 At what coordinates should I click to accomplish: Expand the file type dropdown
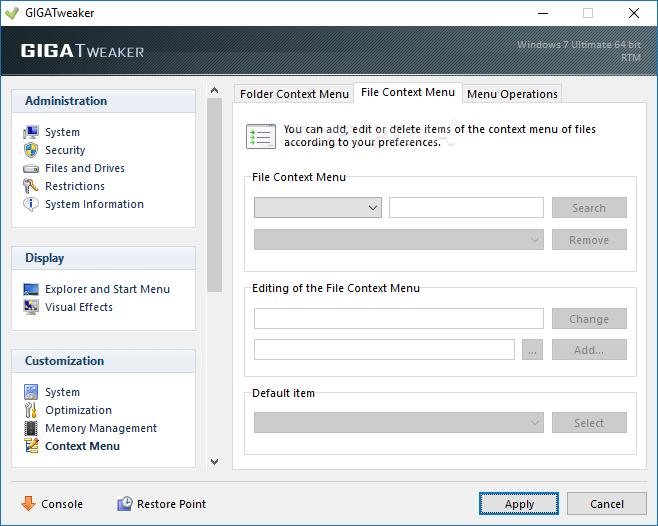click(x=318, y=207)
